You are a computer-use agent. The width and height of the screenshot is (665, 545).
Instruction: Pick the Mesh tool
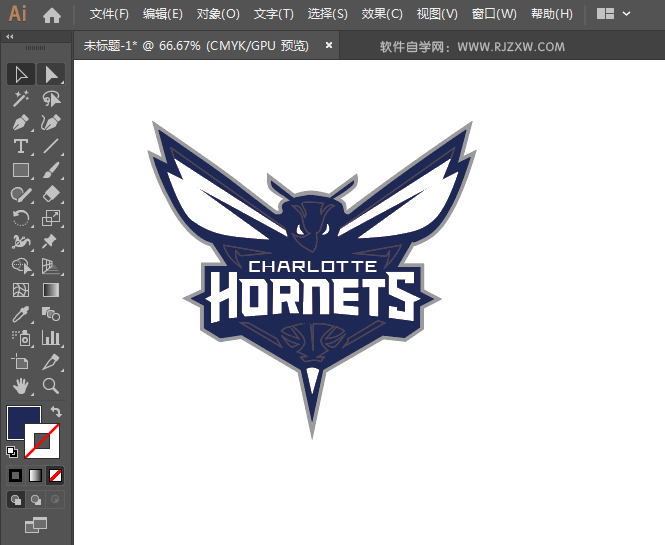point(21,290)
